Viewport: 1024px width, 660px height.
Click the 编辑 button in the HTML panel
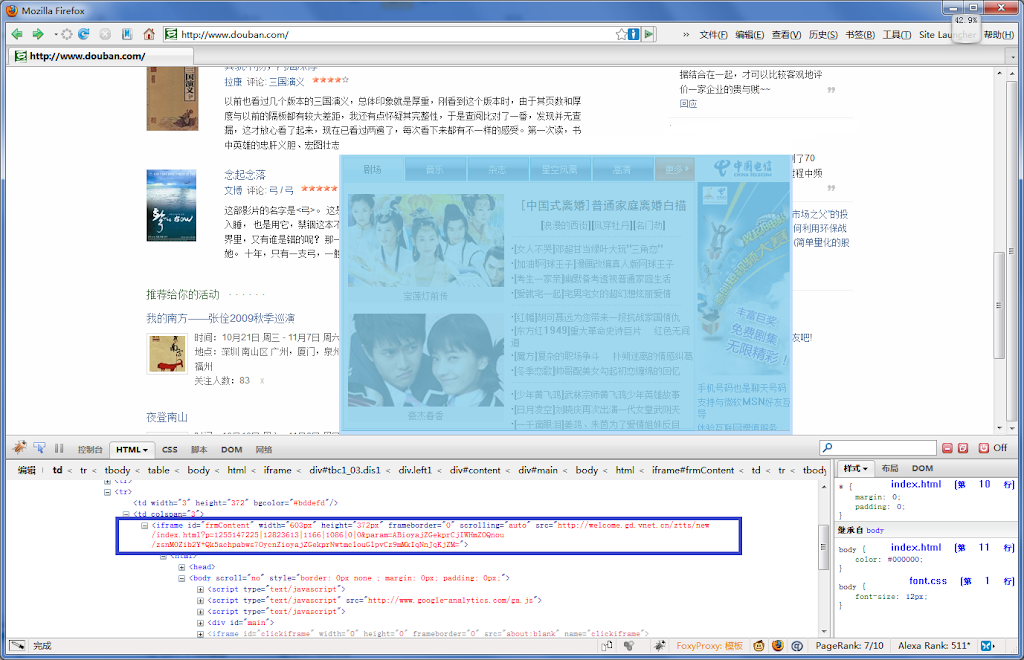(27, 470)
